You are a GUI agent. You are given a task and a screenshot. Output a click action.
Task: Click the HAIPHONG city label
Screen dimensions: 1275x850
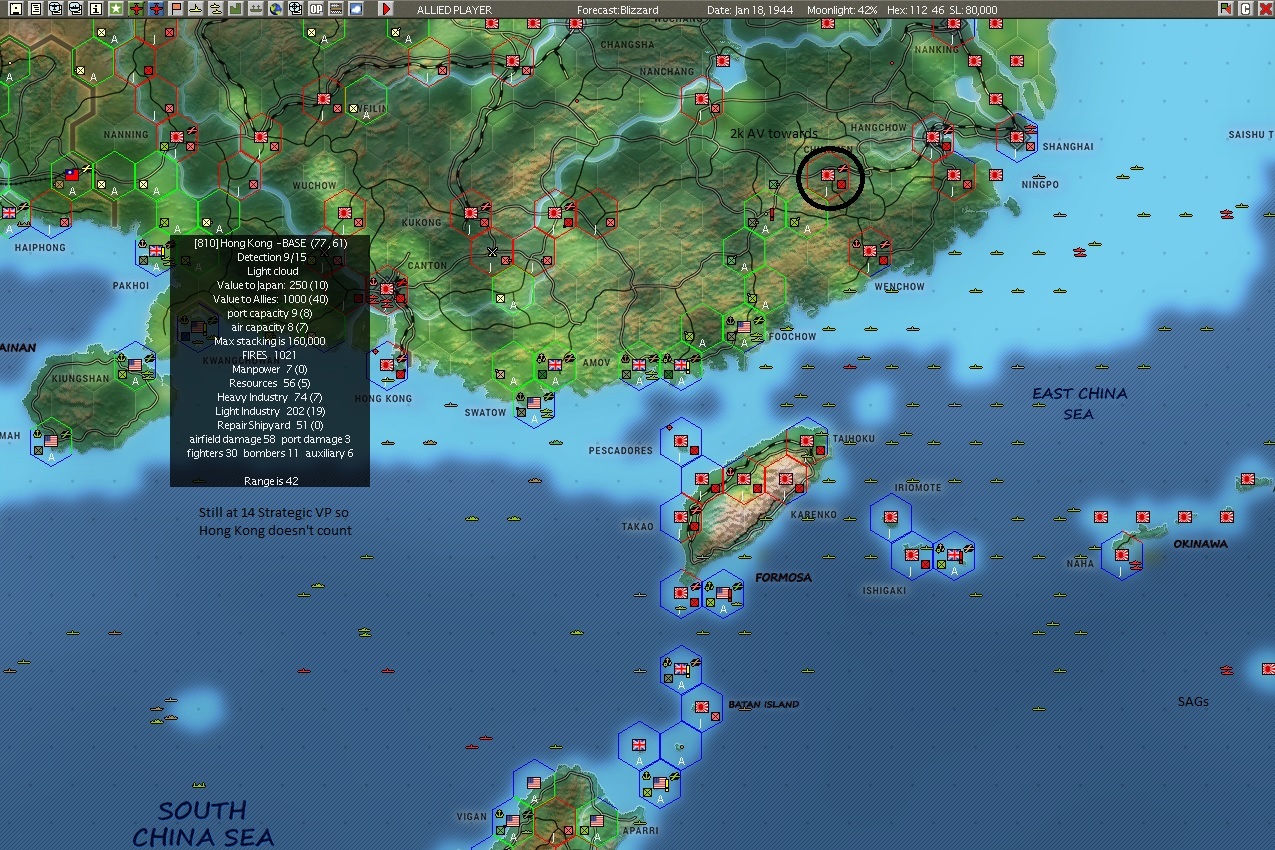tap(40, 247)
